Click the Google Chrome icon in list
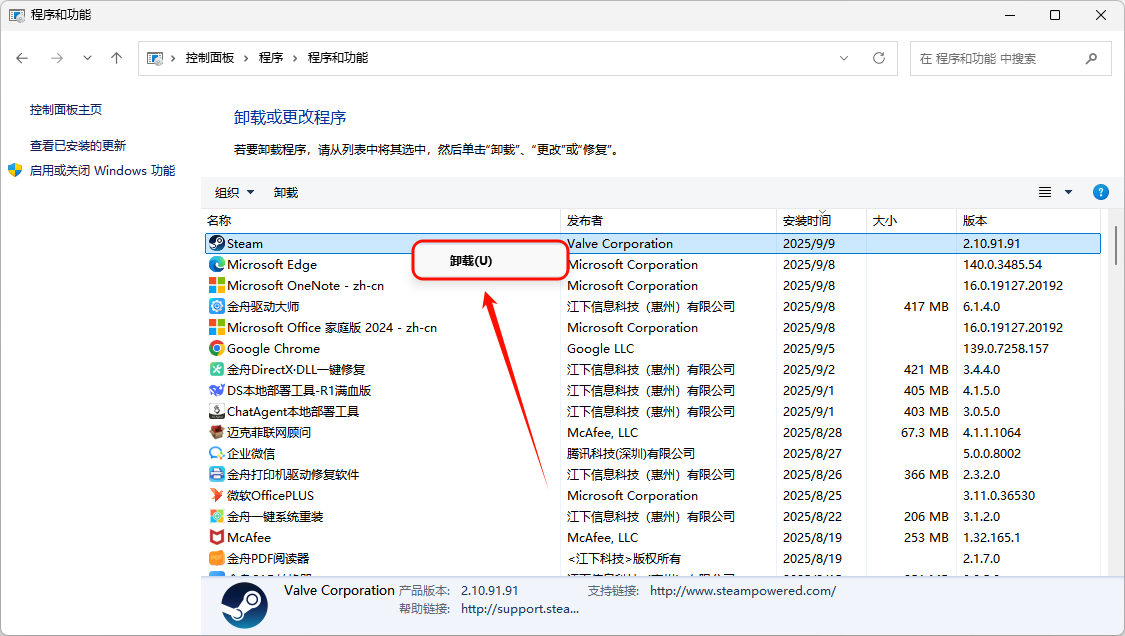 [217, 348]
